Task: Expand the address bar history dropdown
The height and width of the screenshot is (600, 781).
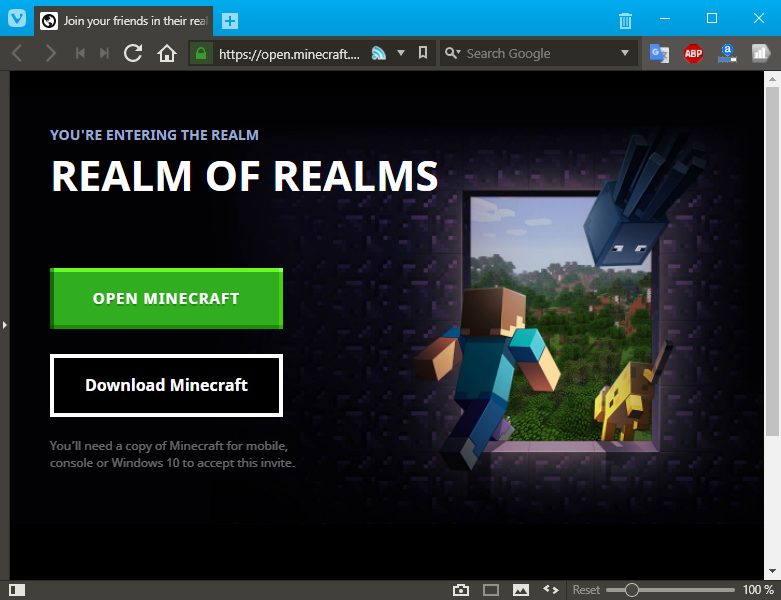Action: point(401,53)
